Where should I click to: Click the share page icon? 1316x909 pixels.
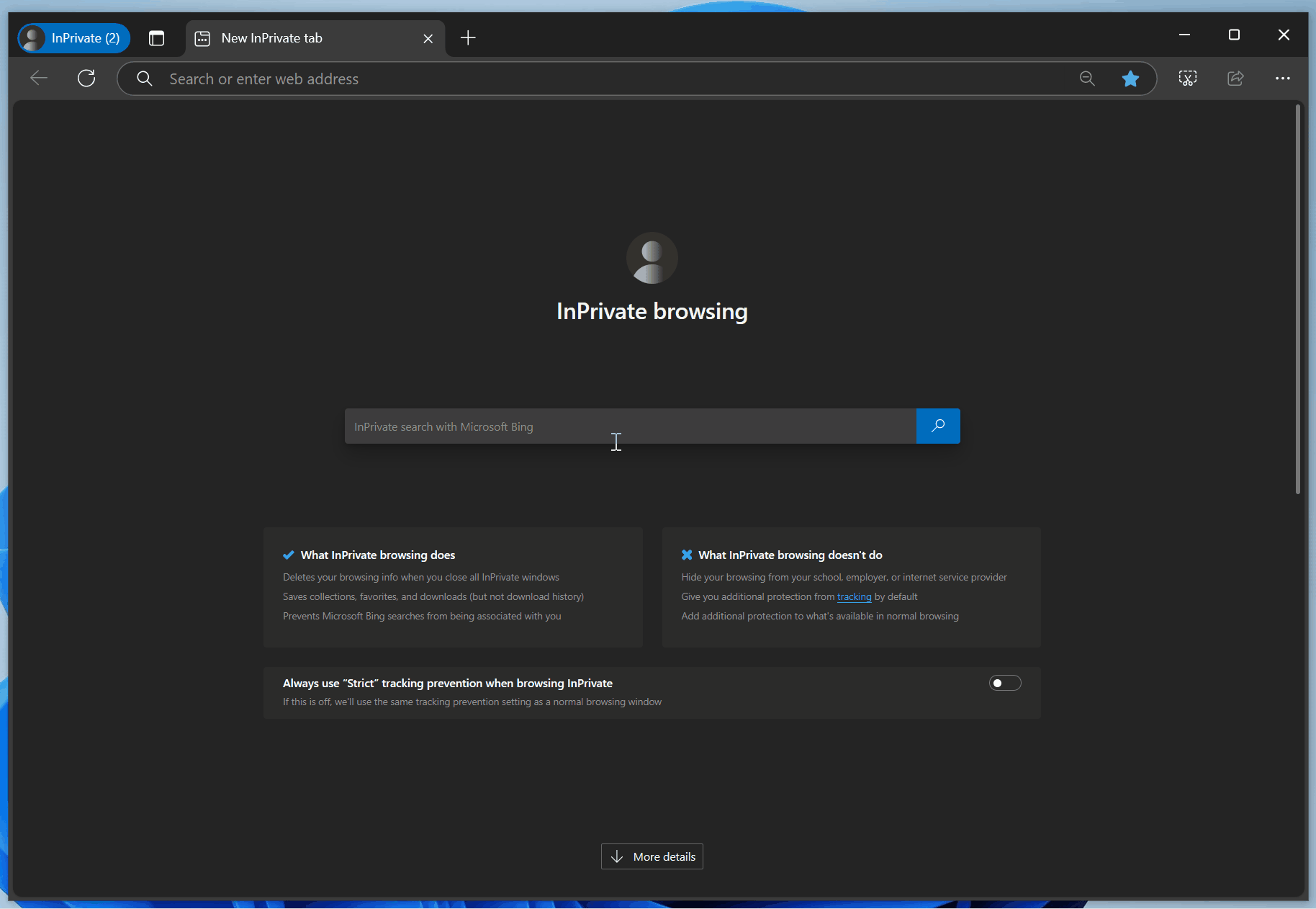point(1235,79)
